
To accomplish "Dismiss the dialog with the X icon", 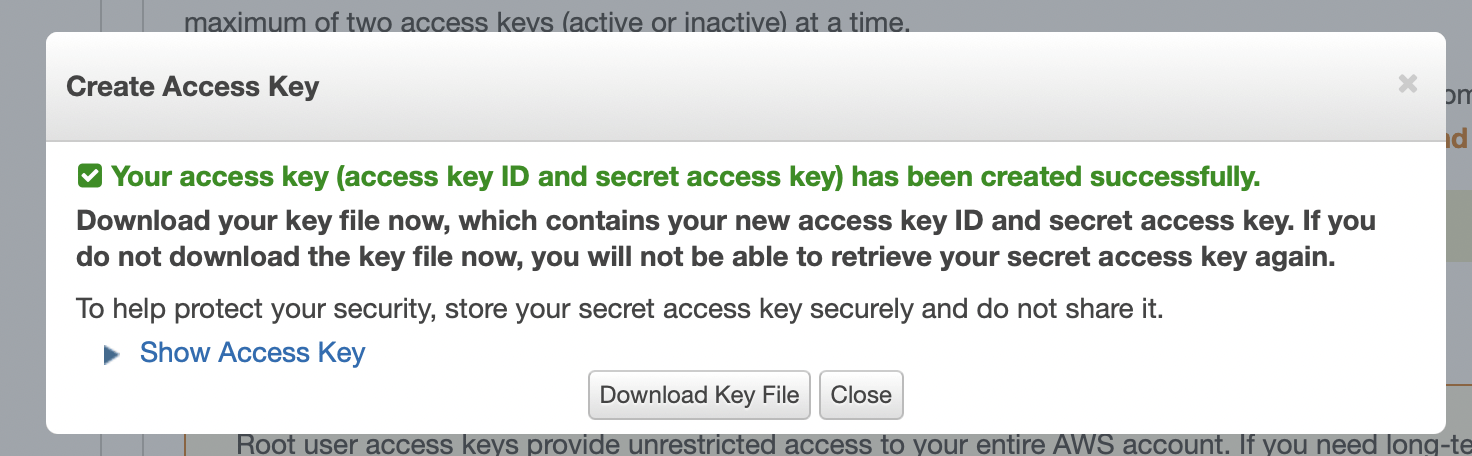I will [1408, 84].
